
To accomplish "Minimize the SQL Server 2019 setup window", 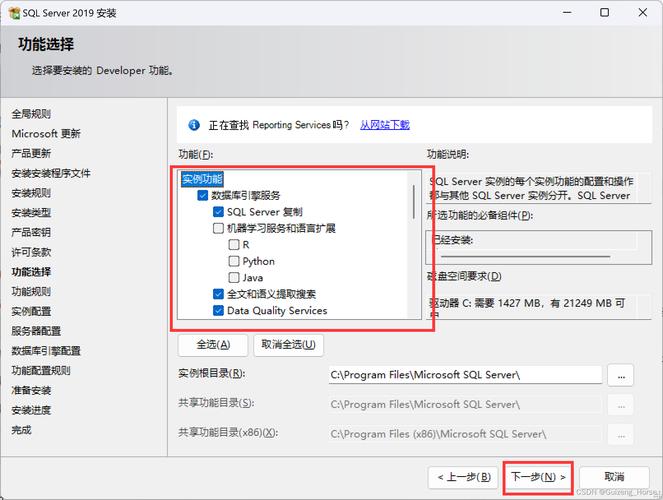I will point(567,13).
